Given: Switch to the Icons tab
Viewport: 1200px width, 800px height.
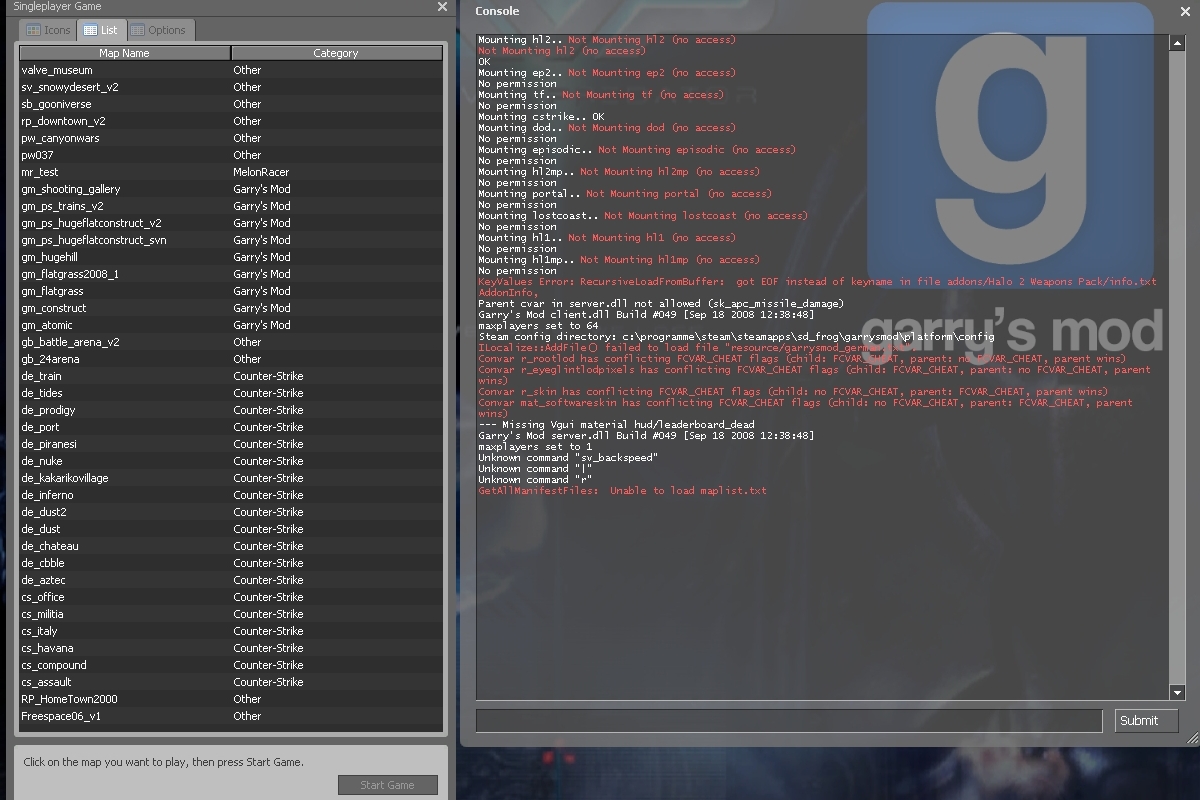Looking at the screenshot, I should 48,30.
